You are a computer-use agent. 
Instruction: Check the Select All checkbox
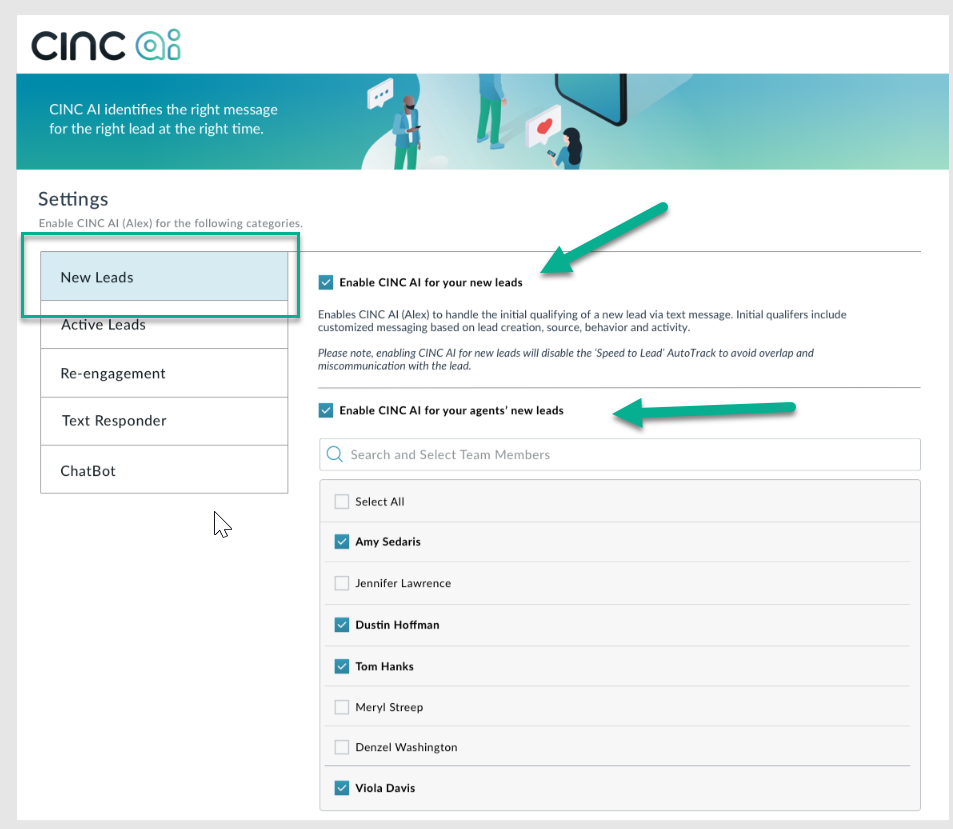[x=341, y=501]
